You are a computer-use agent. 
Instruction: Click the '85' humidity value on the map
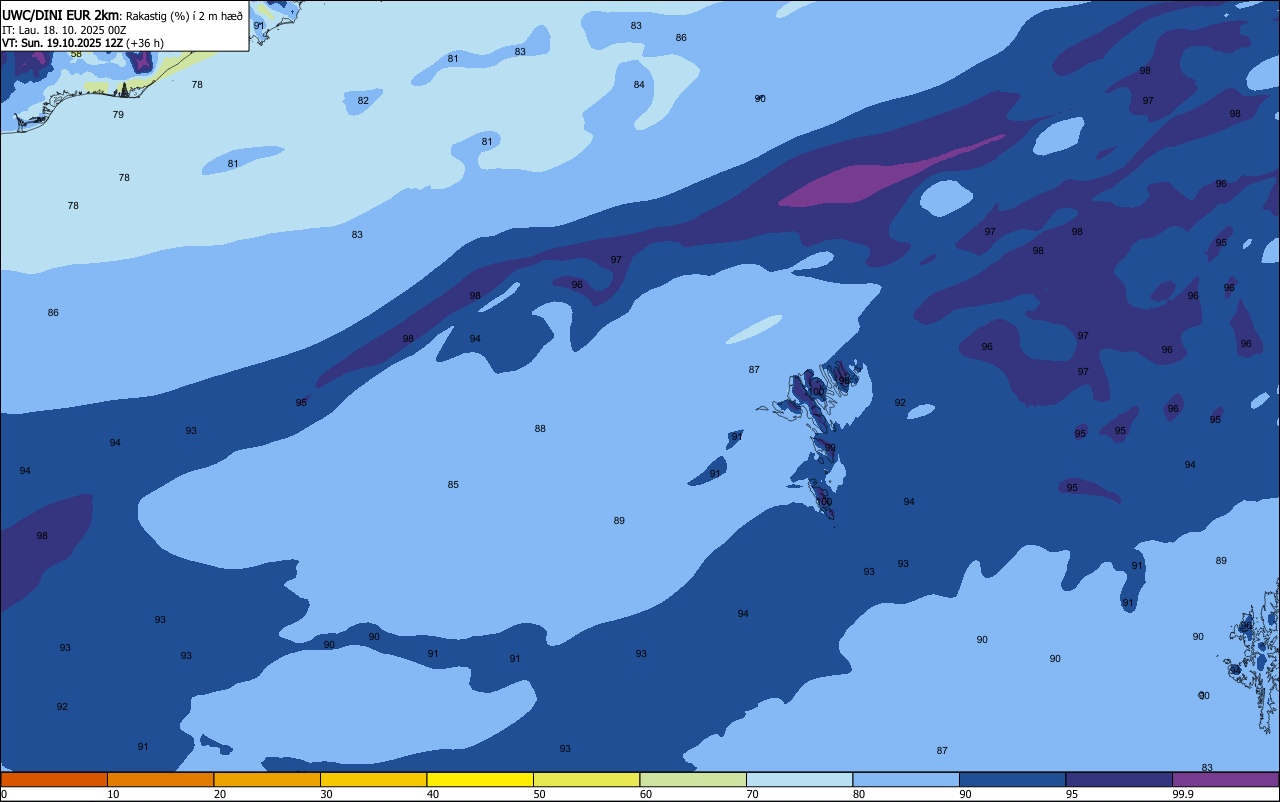(453, 484)
